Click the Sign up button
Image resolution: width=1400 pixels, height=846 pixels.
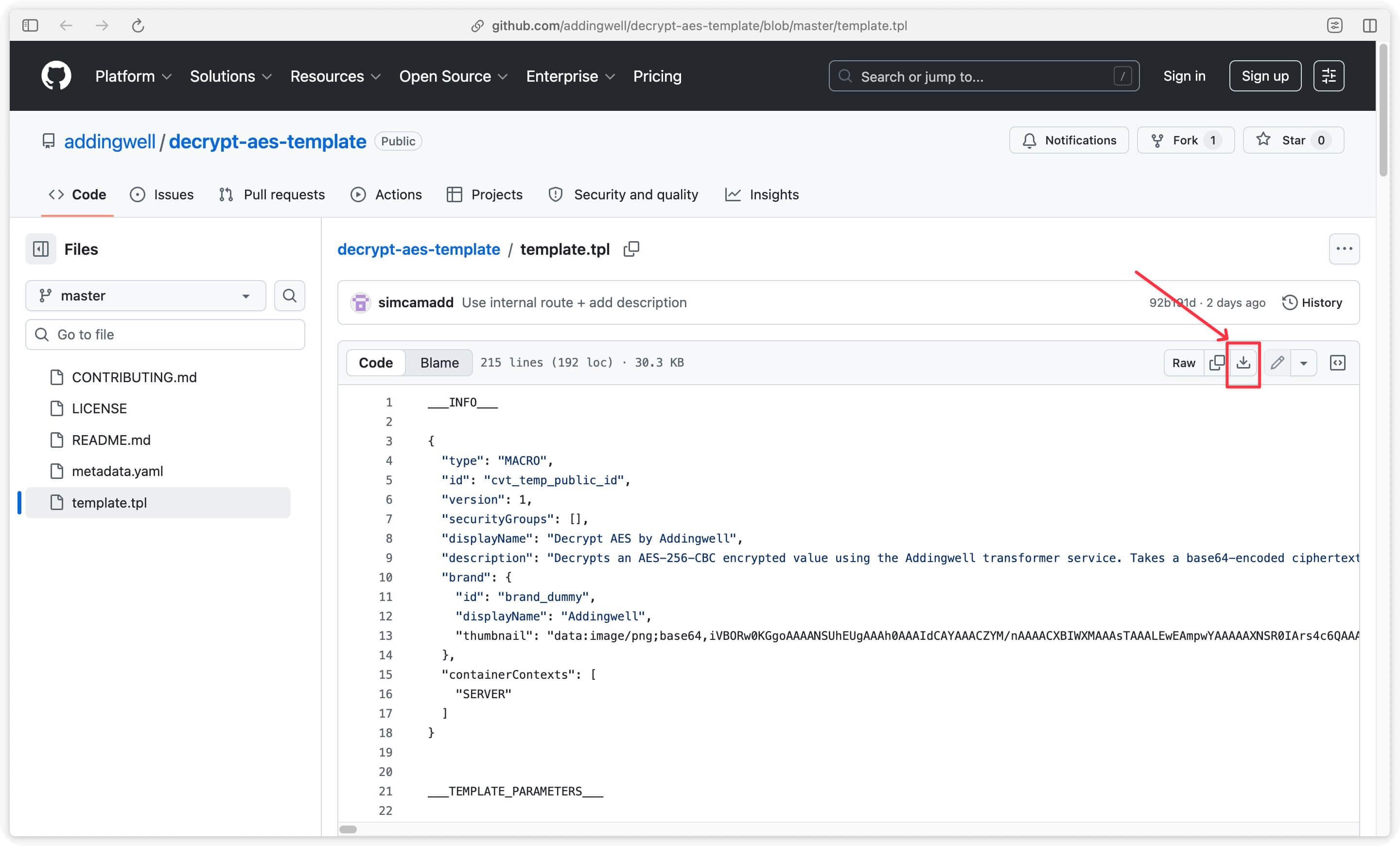point(1265,75)
